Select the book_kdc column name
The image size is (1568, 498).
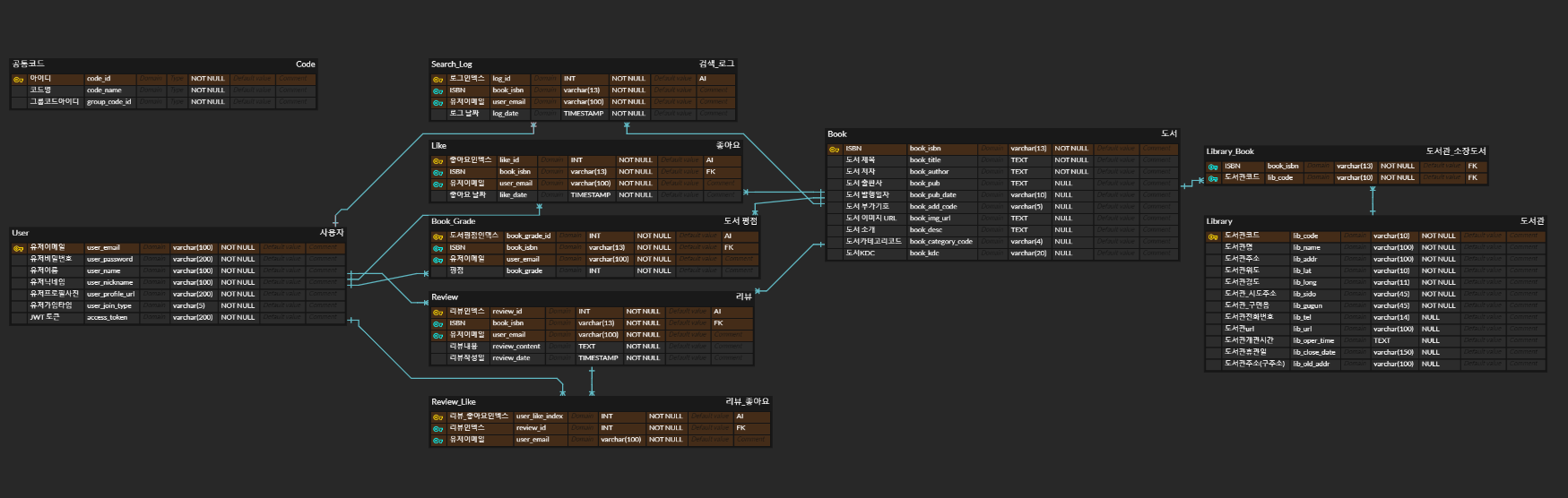(x=924, y=253)
